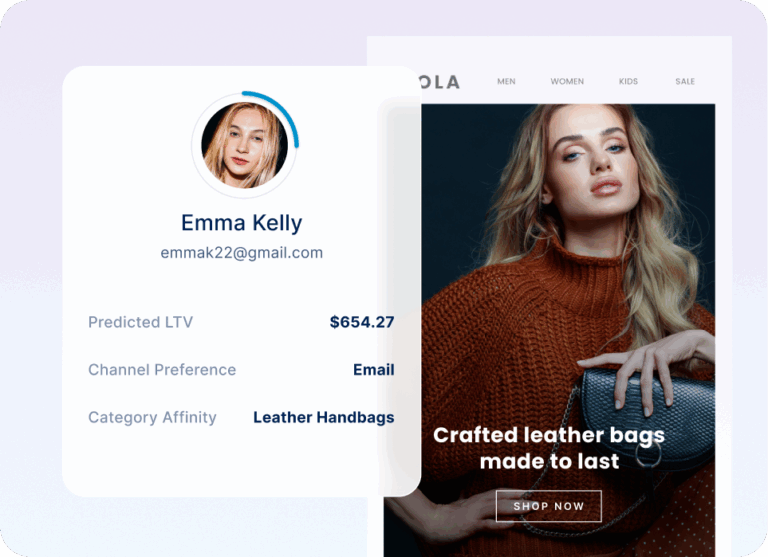
Task: Click the Predicted LTV label
Action: (x=141, y=322)
